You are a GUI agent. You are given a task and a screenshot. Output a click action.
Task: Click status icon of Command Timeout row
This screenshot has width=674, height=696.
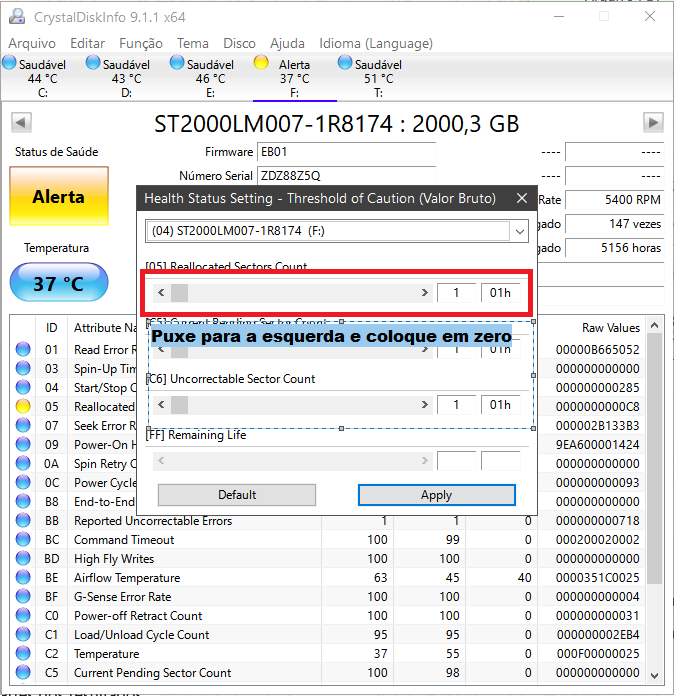pos(23,539)
